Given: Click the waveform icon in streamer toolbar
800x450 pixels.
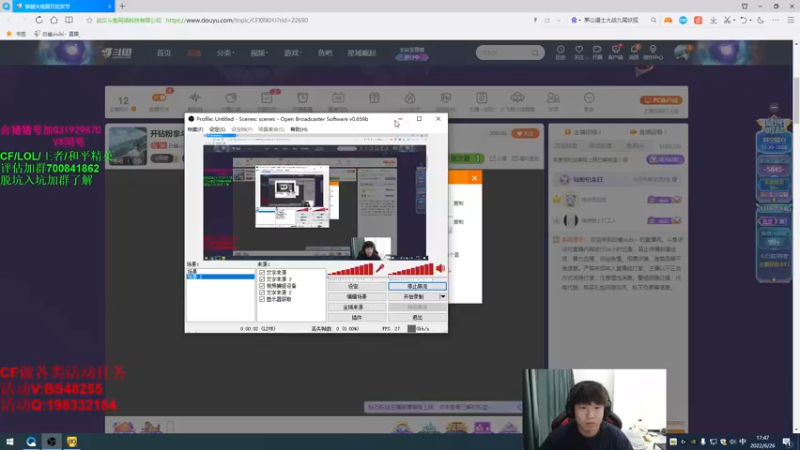Looking at the screenshot, I should [x=195, y=97].
